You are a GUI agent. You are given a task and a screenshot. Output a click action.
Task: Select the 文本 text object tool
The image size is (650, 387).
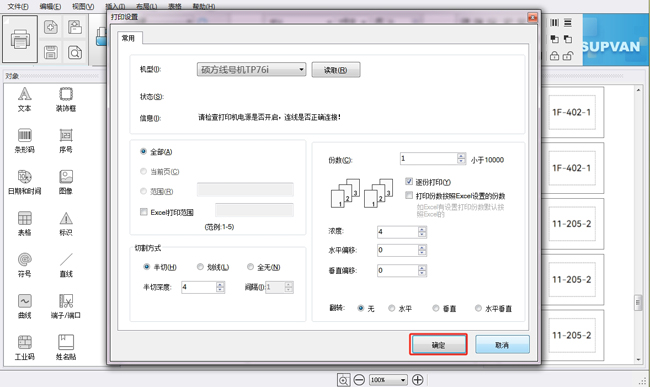pos(24,100)
